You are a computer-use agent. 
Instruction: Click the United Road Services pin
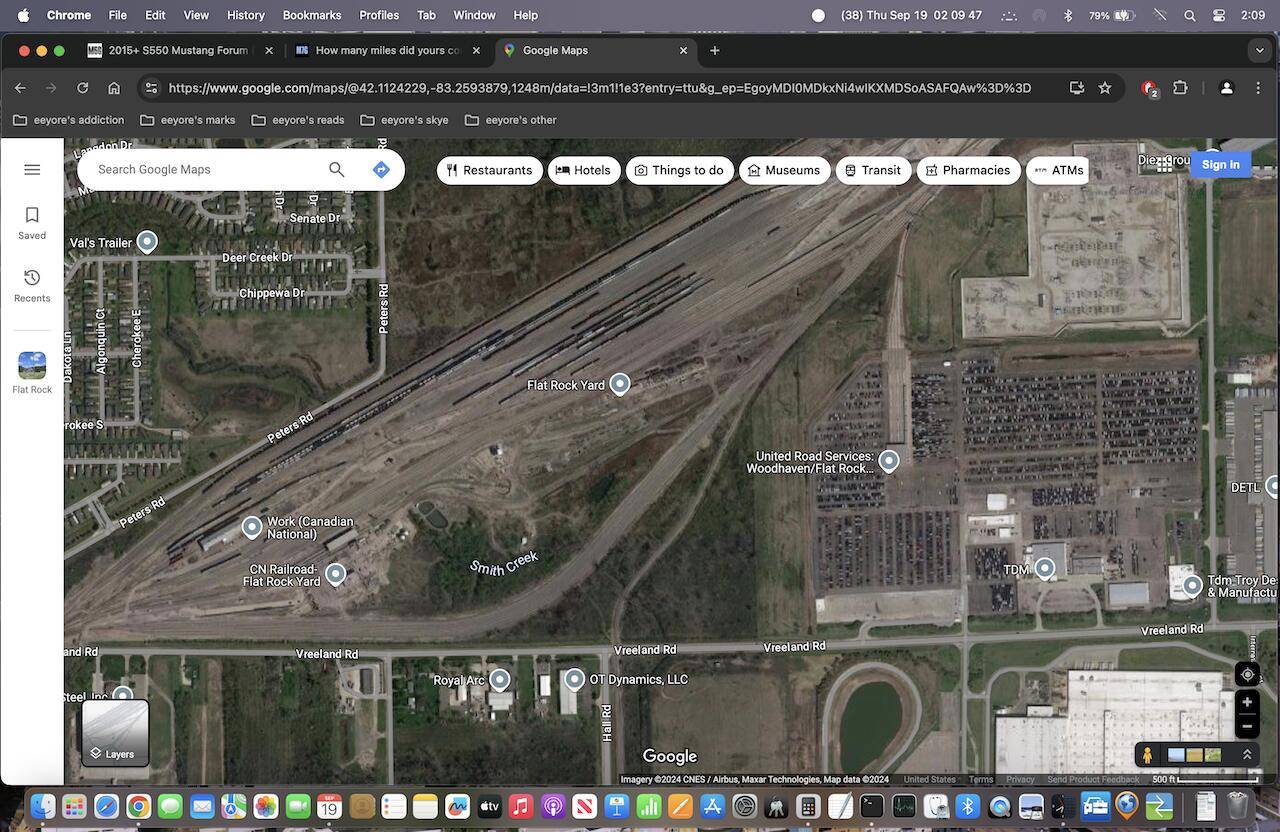click(x=888, y=461)
